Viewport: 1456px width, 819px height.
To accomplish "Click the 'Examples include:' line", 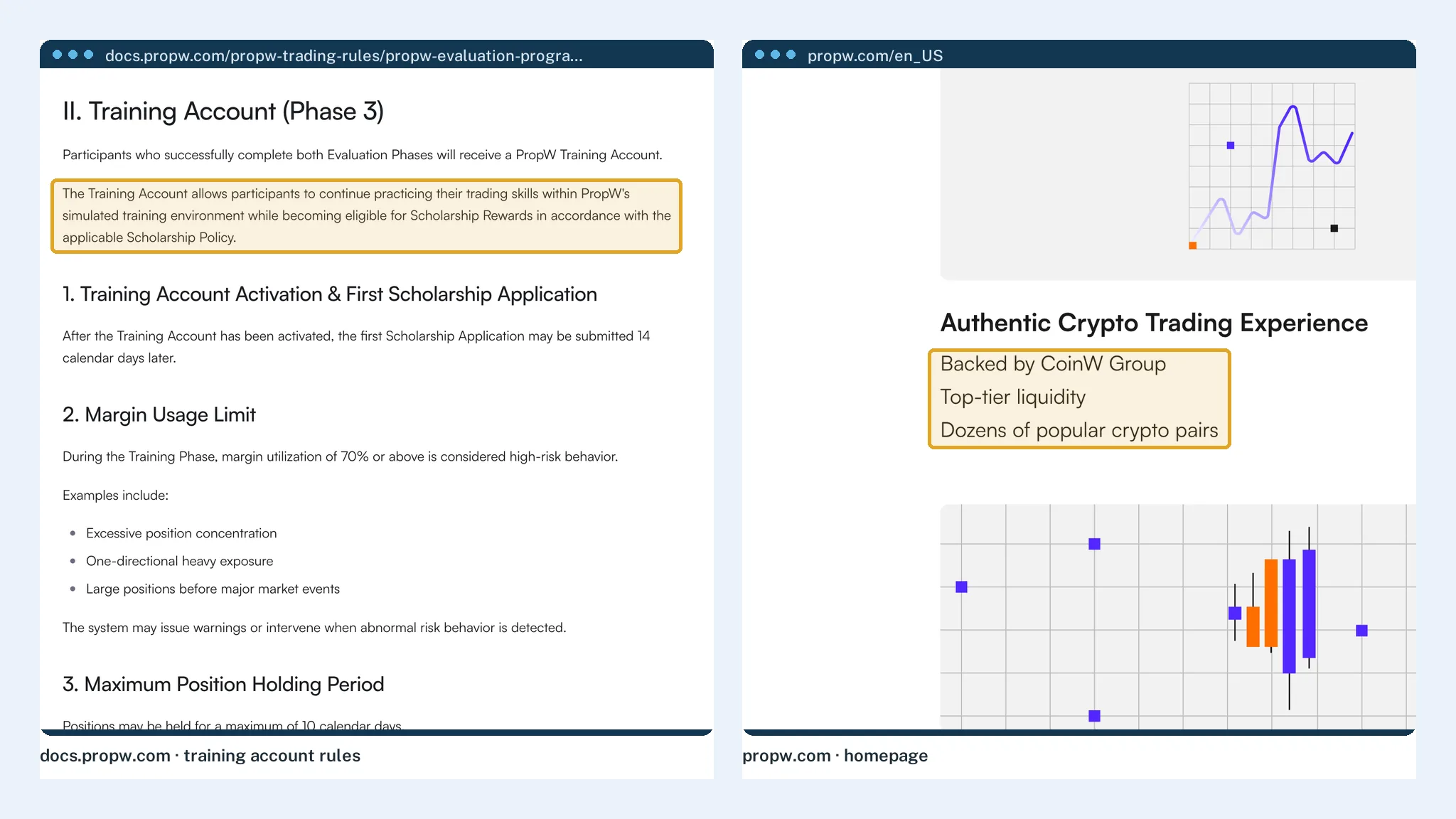I will 116,496.
